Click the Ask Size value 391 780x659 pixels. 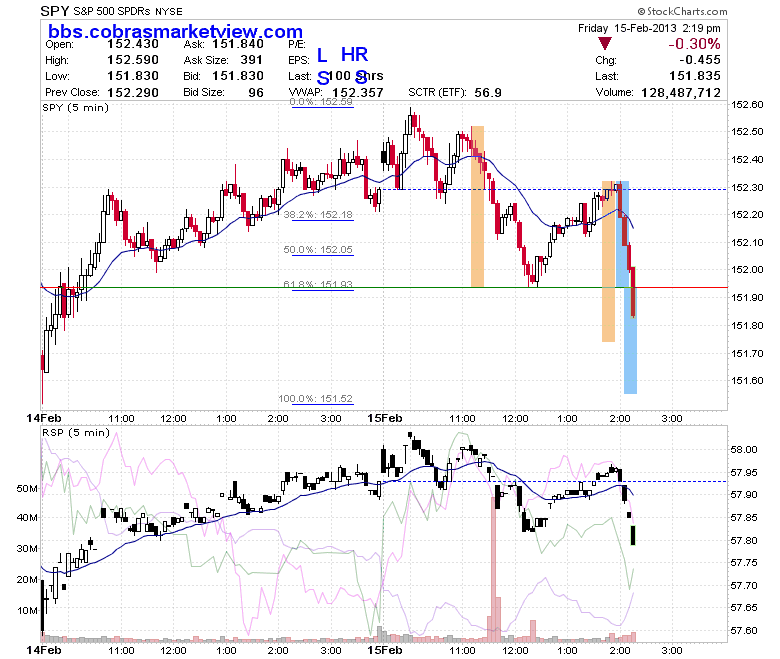click(x=251, y=60)
